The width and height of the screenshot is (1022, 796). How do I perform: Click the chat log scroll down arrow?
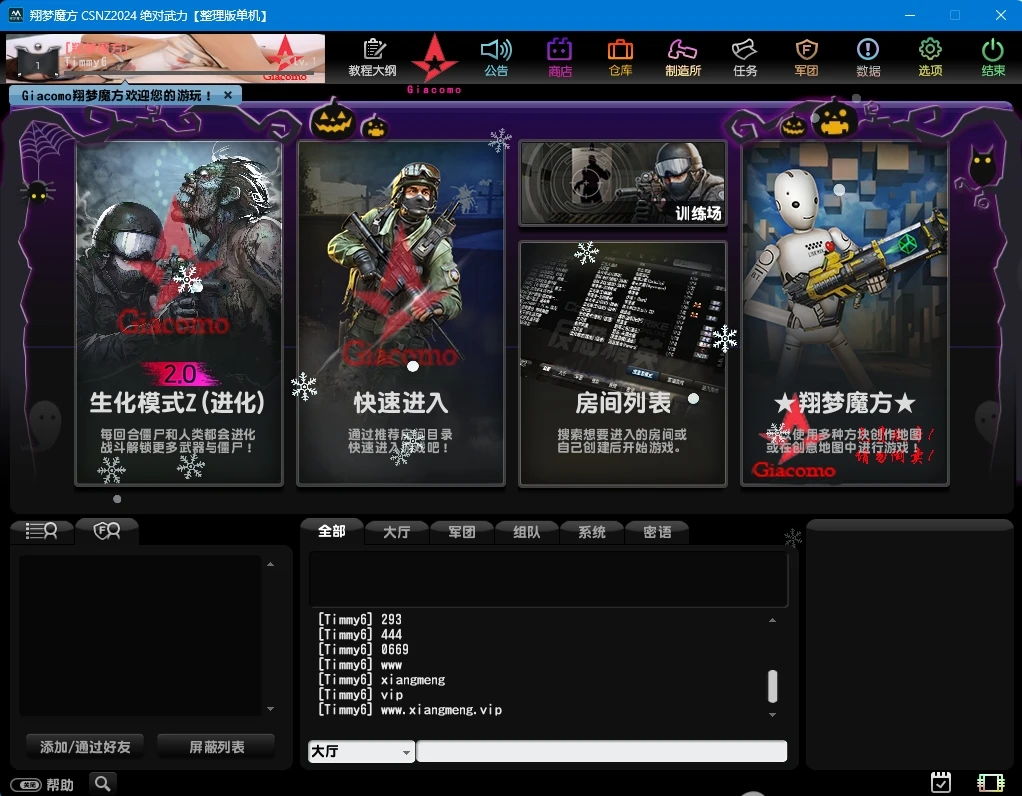click(772, 715)
